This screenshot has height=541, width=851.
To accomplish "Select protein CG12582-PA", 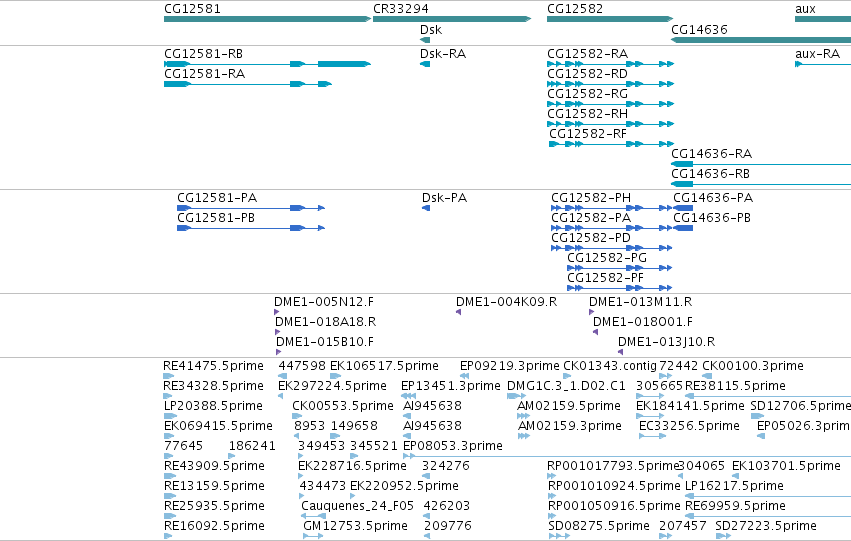I will click(x=612, y=228).
